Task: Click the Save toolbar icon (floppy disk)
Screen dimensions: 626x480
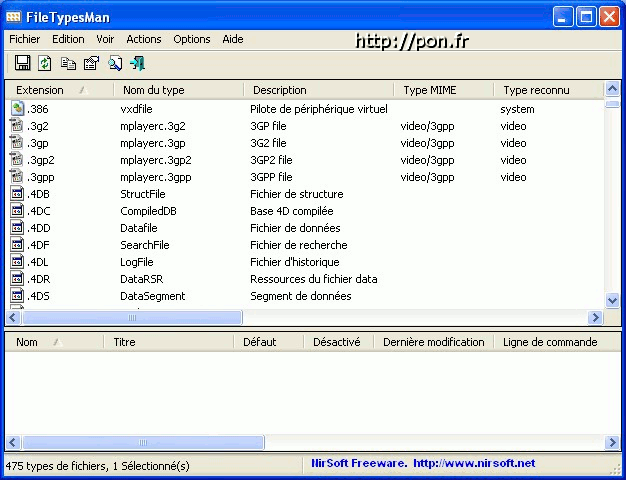Action: coord(23,63)
